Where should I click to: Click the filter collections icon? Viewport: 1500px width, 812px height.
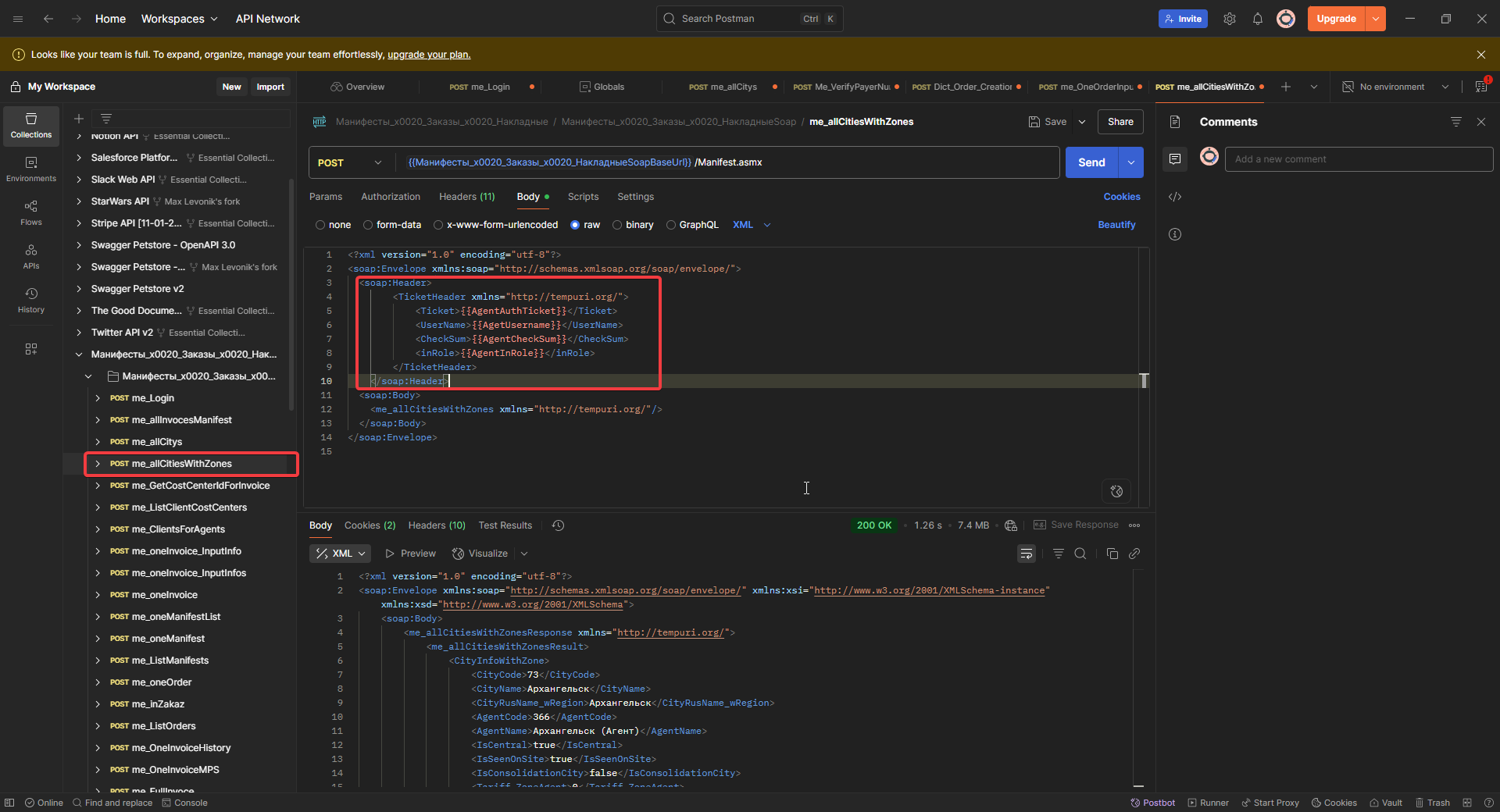(x=106, y=119)
